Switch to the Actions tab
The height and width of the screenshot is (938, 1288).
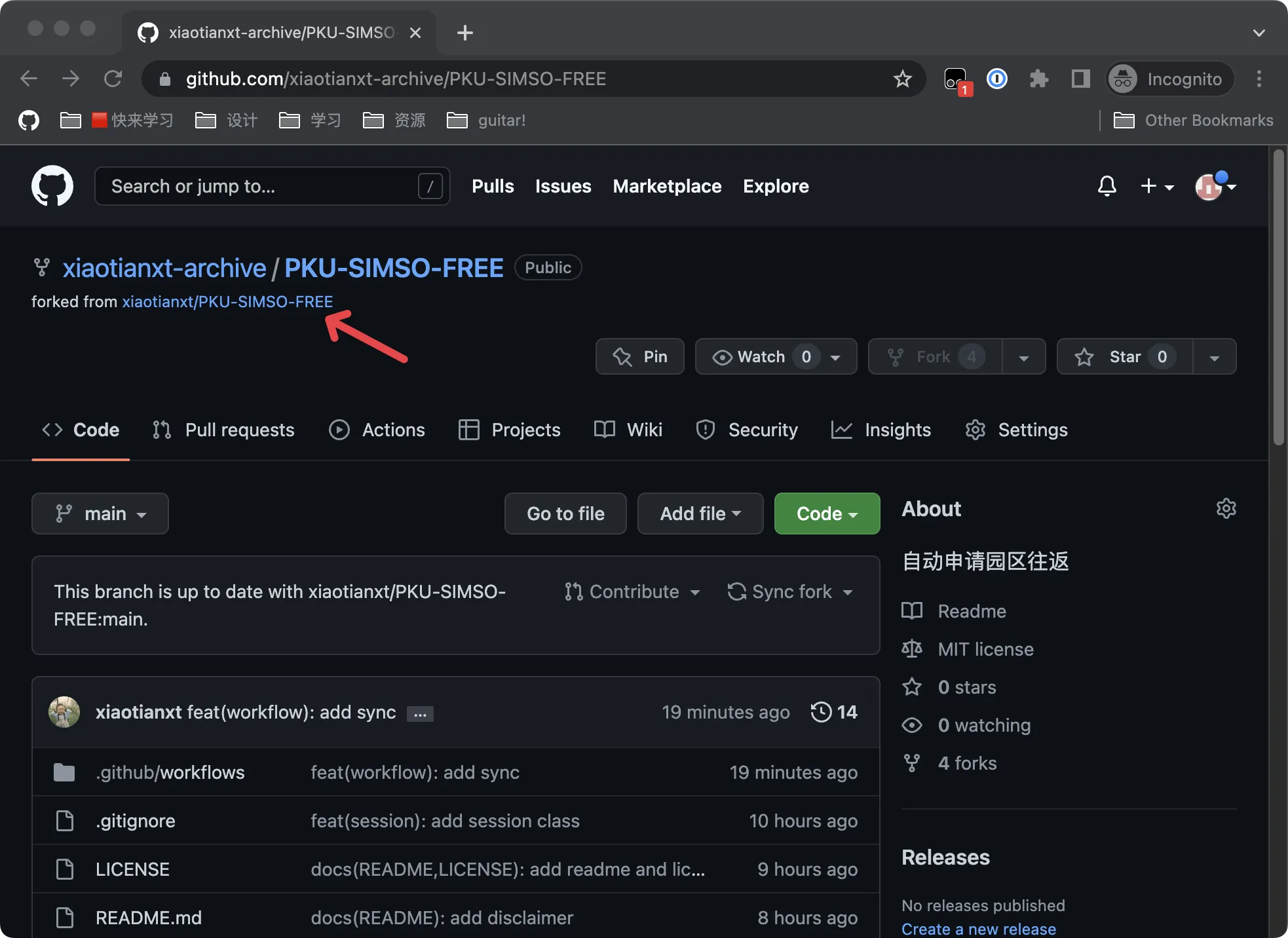click(377, 430)
